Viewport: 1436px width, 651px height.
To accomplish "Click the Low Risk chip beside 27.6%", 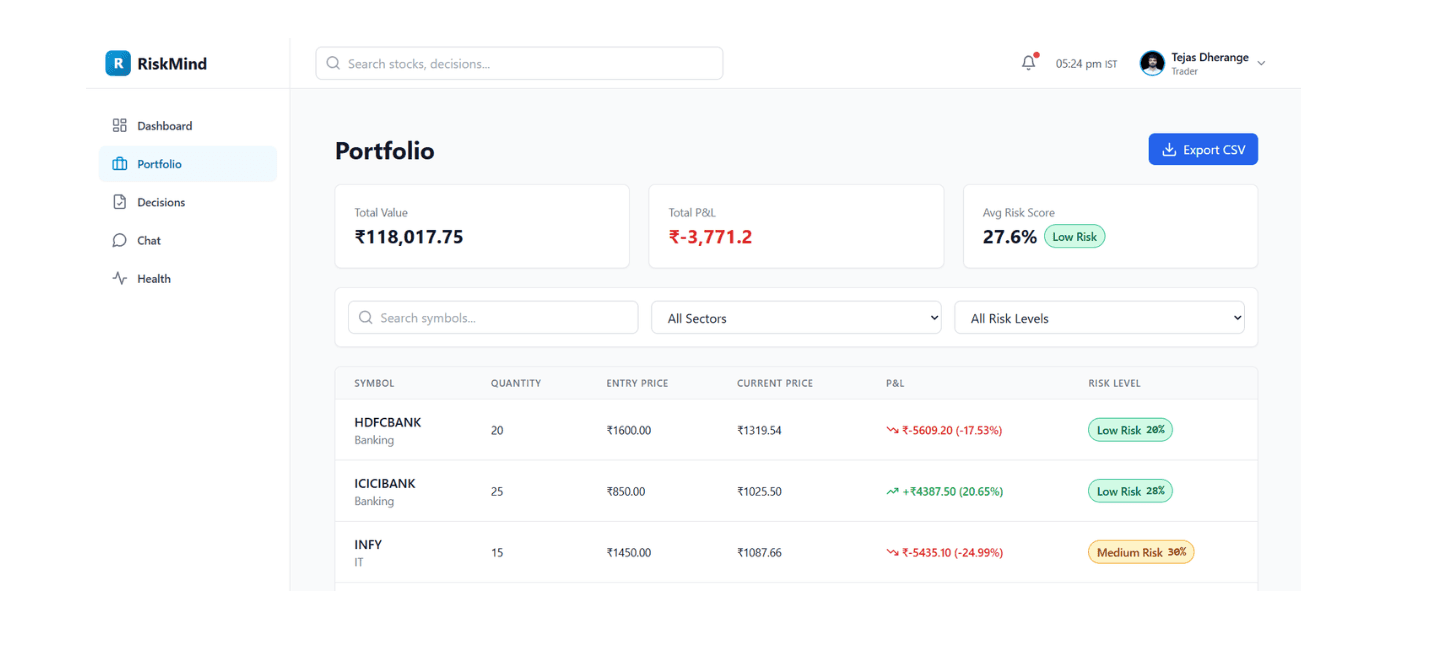I will click(1074, 236).
